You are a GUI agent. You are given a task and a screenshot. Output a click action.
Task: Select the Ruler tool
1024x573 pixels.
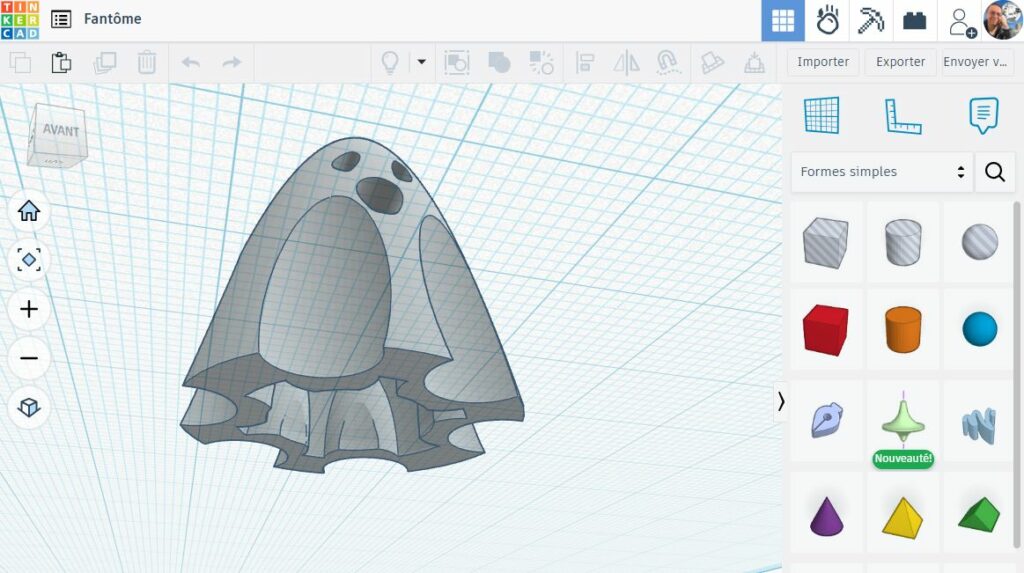pos(902,116)
